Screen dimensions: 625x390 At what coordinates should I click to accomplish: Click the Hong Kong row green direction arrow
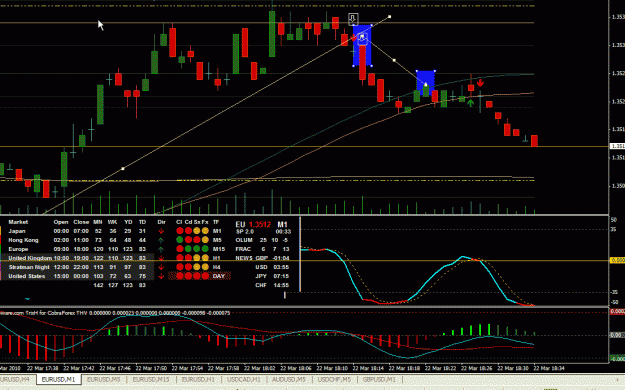(x=161, y=240)
